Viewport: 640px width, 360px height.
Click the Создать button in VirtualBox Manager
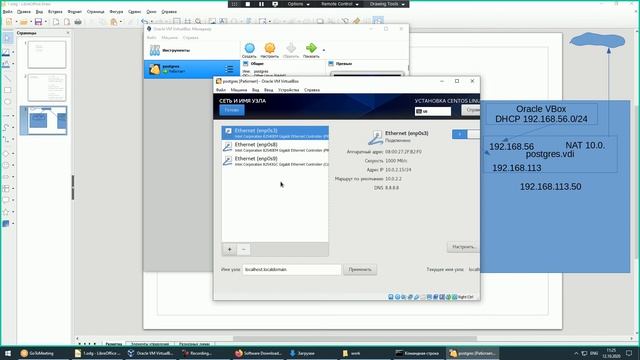(x=249, y=50)
